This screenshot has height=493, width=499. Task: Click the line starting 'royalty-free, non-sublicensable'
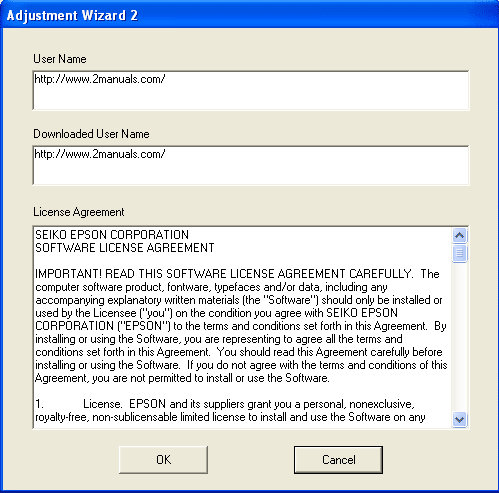click(230, 417)
